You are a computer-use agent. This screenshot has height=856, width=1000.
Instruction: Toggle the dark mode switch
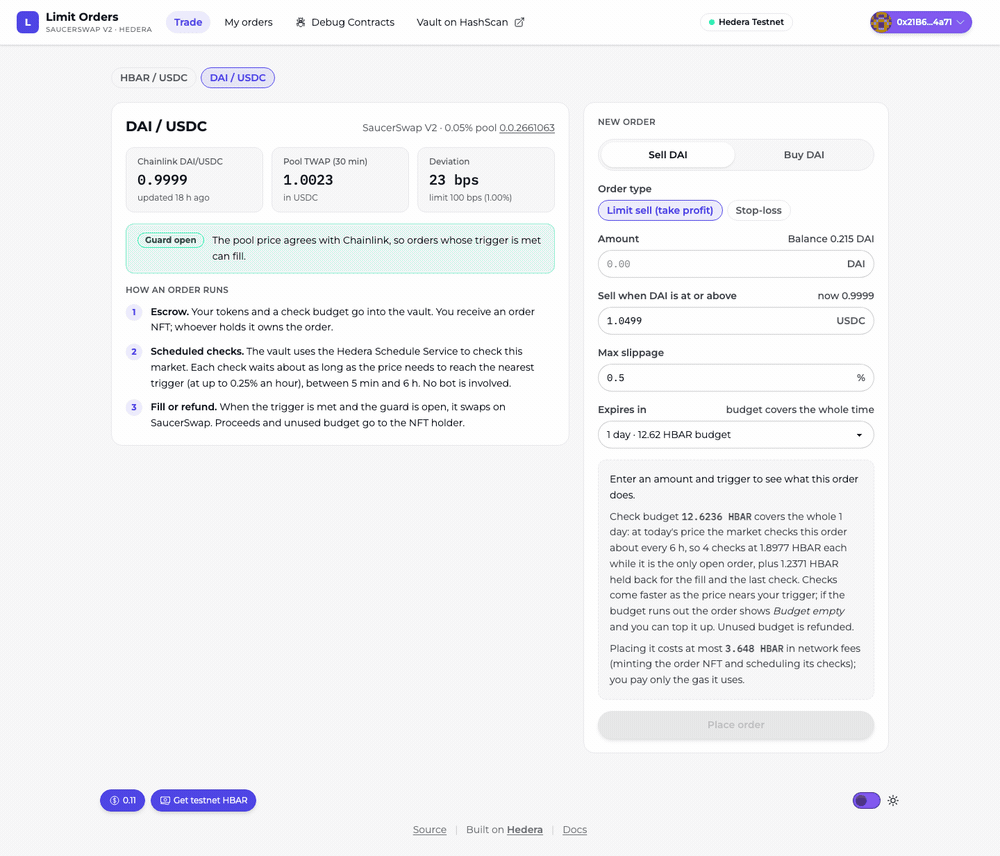tap(866, 801)
